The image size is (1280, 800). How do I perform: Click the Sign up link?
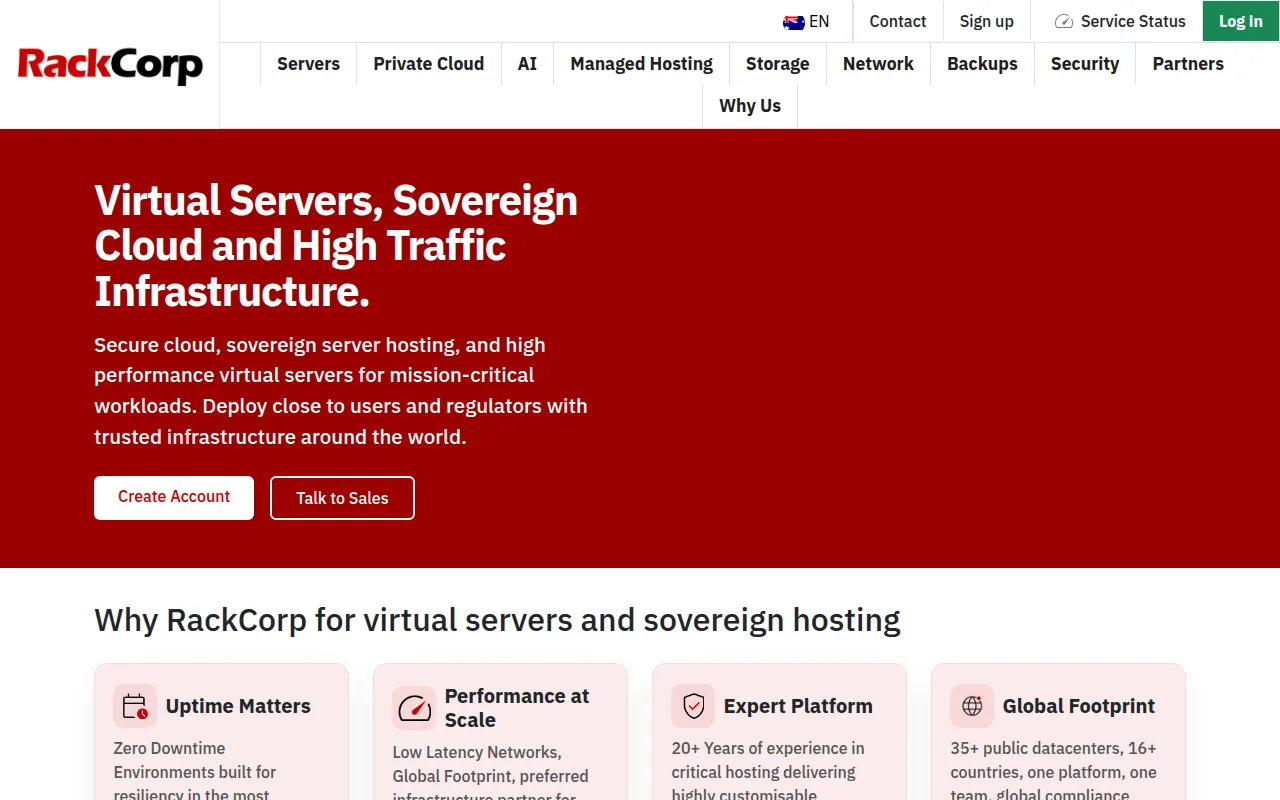pos(987,21)
